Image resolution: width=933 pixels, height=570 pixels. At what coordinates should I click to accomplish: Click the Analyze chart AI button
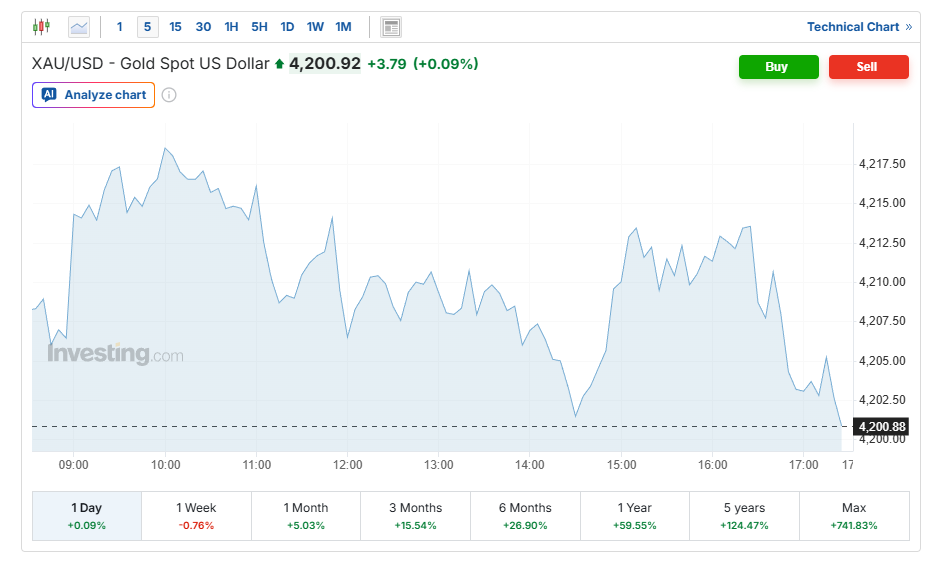[93, 95]
